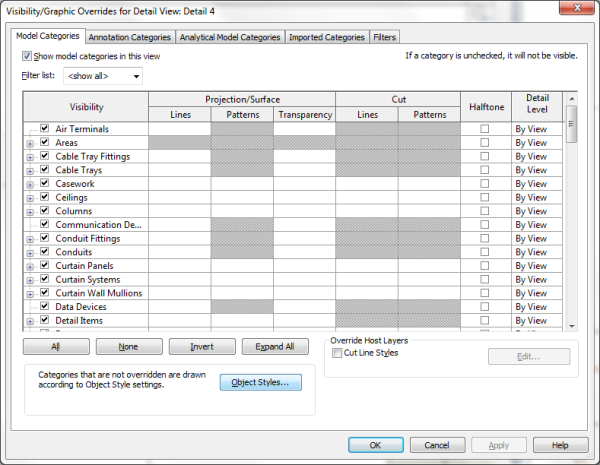Screen dimensions: 600x465
Task: Expand the Curtain Systems category
Action: [30, 281]
